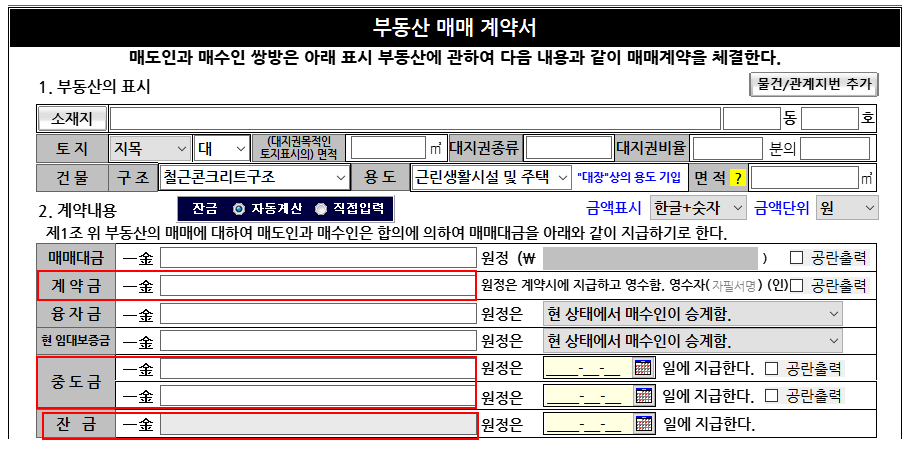
Task: Click the 토지 row label cell
Action: tap(72, 149)
